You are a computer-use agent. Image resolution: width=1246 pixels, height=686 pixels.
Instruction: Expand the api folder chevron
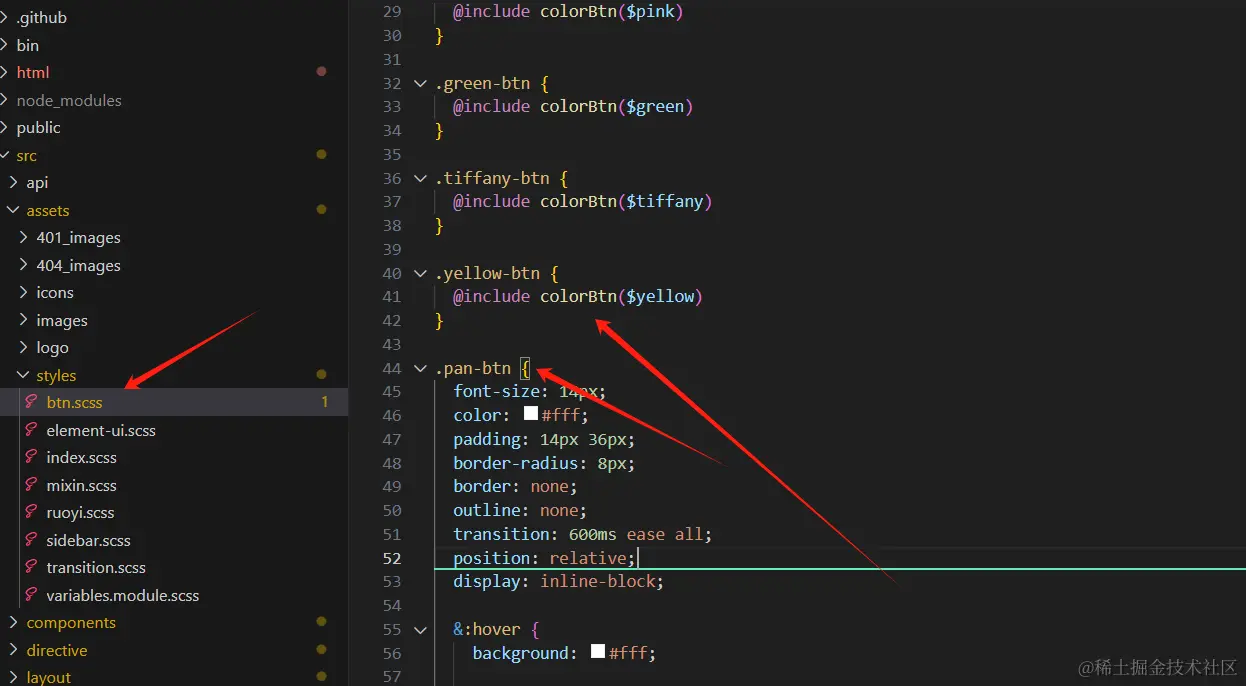(x=13, y=182)
